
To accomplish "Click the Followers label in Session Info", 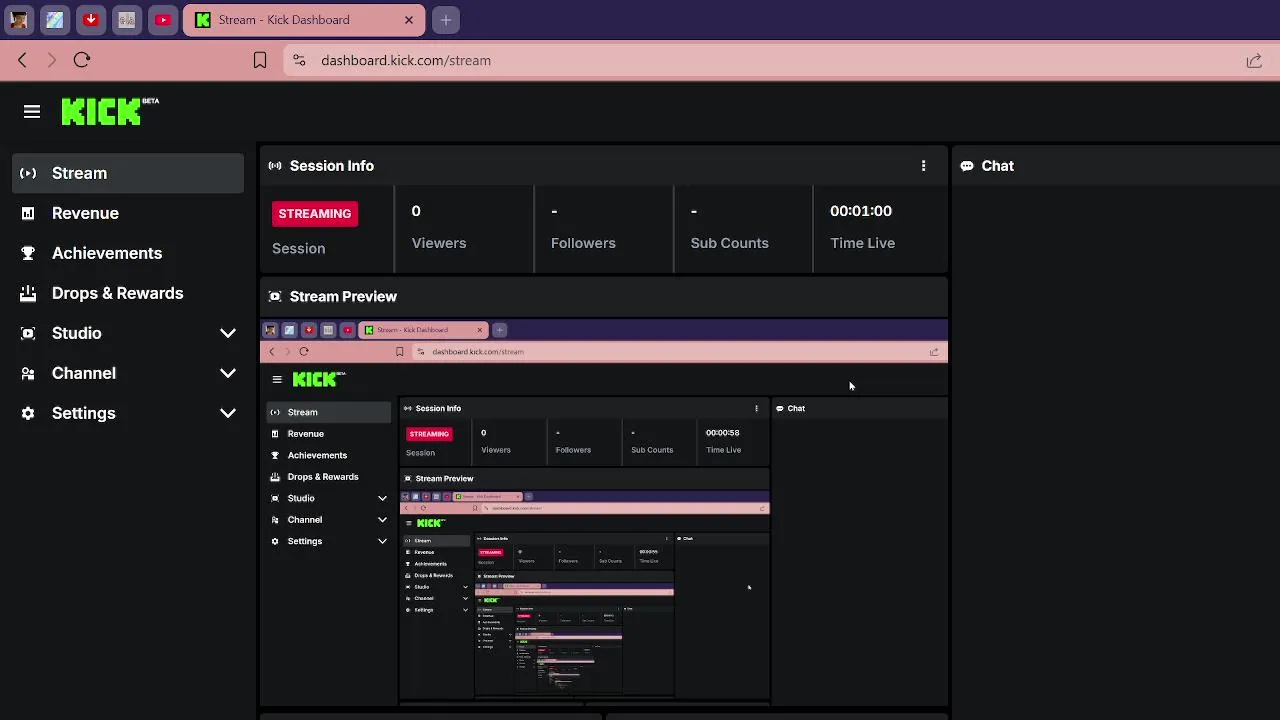I will click(583, 243).
